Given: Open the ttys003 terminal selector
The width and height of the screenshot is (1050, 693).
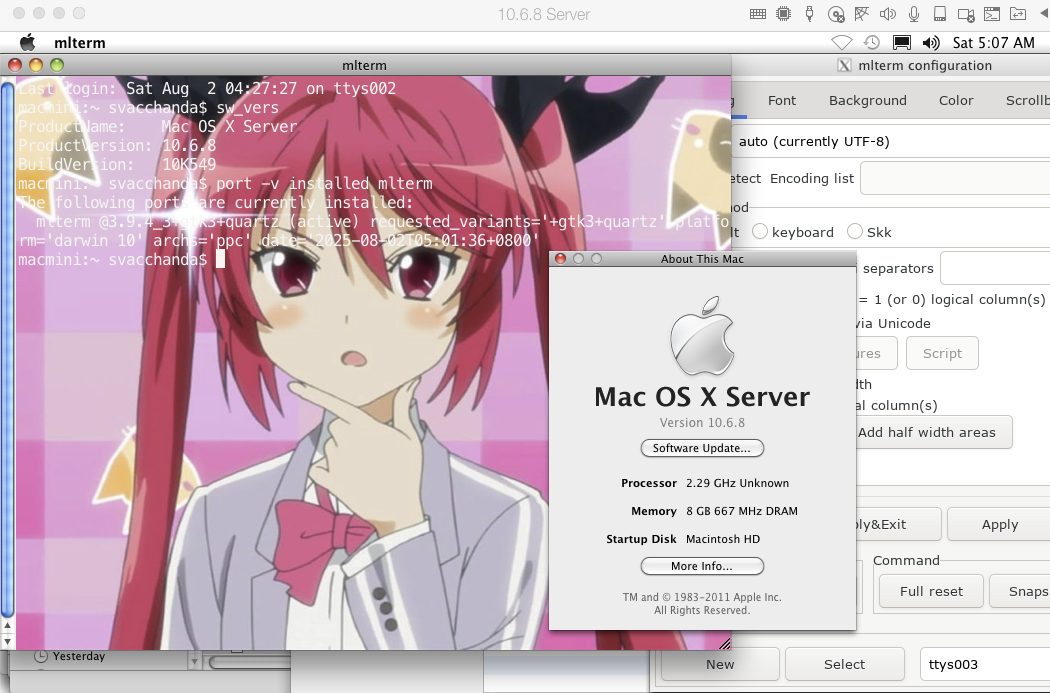Looking at the screenshot, I should (x=984, y=664).
